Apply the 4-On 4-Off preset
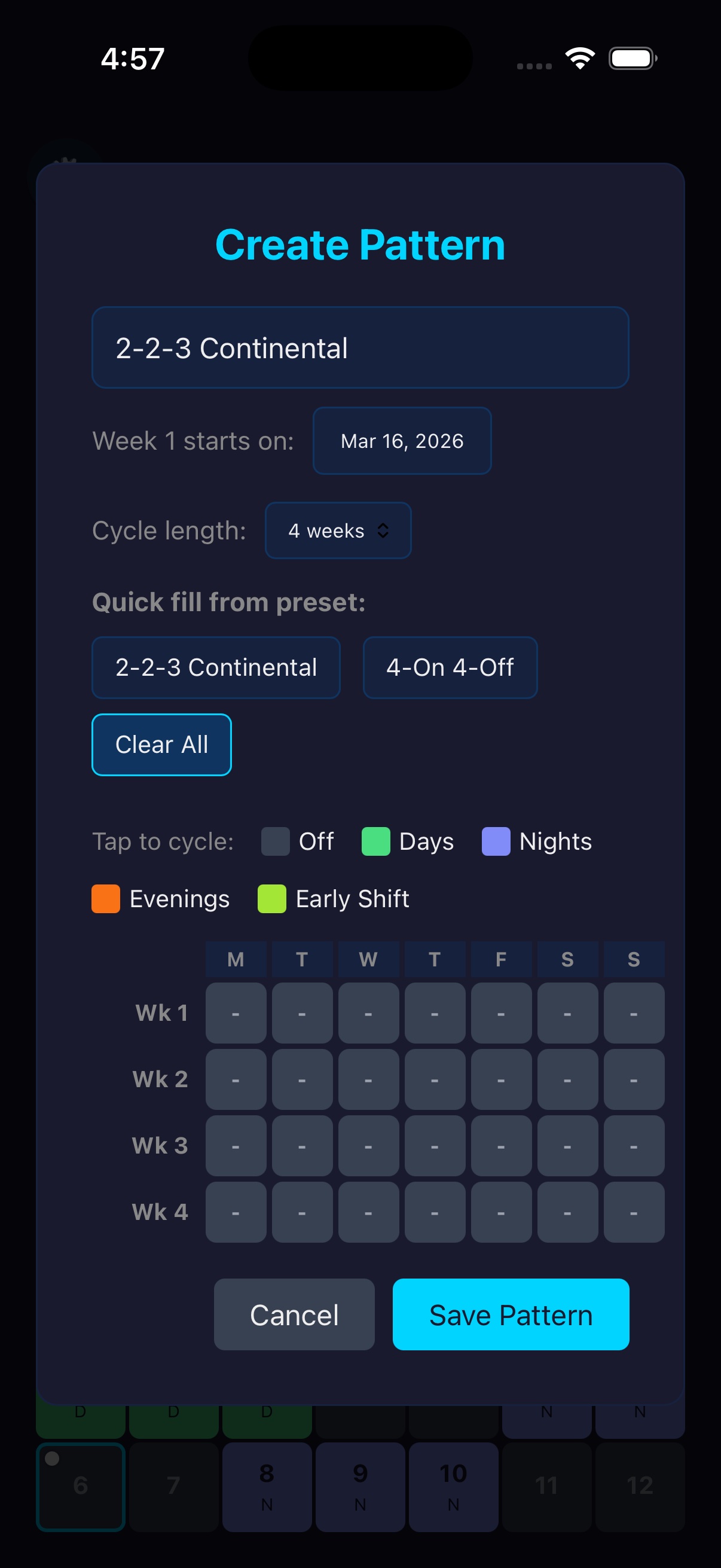 (450, 667)
